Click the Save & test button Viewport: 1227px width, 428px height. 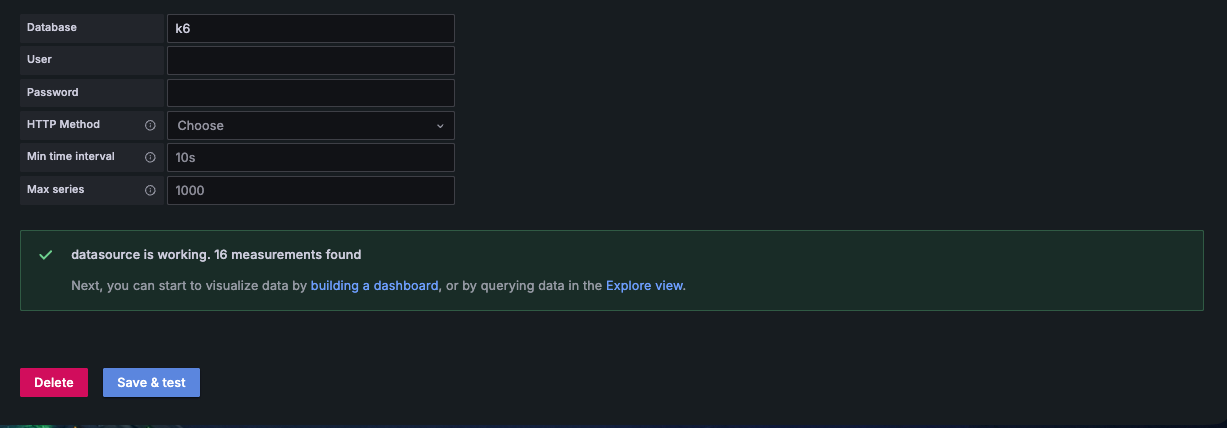pyautogui.click(x=151, y=382)
